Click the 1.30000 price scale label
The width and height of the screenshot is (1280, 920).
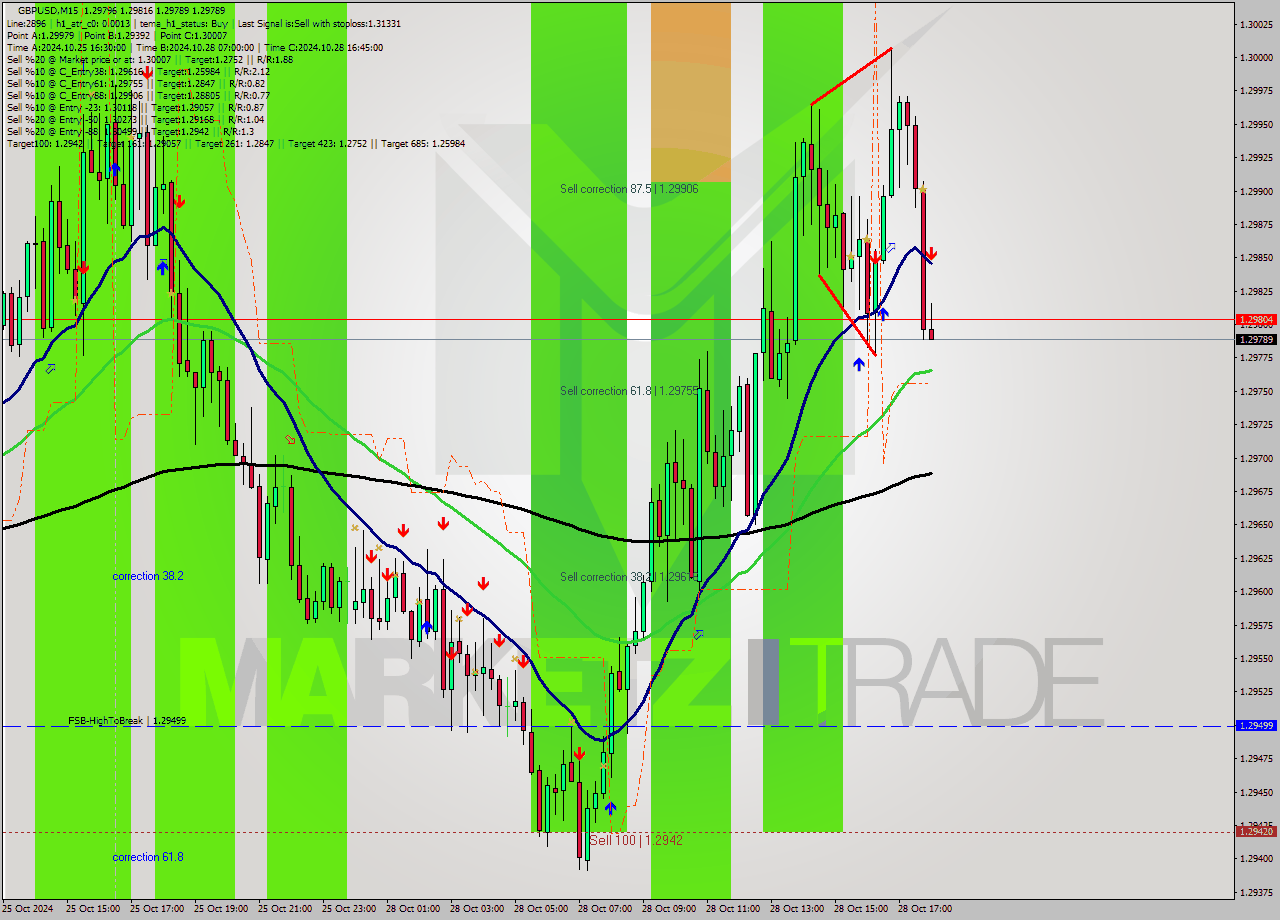tap(1256, 58)
